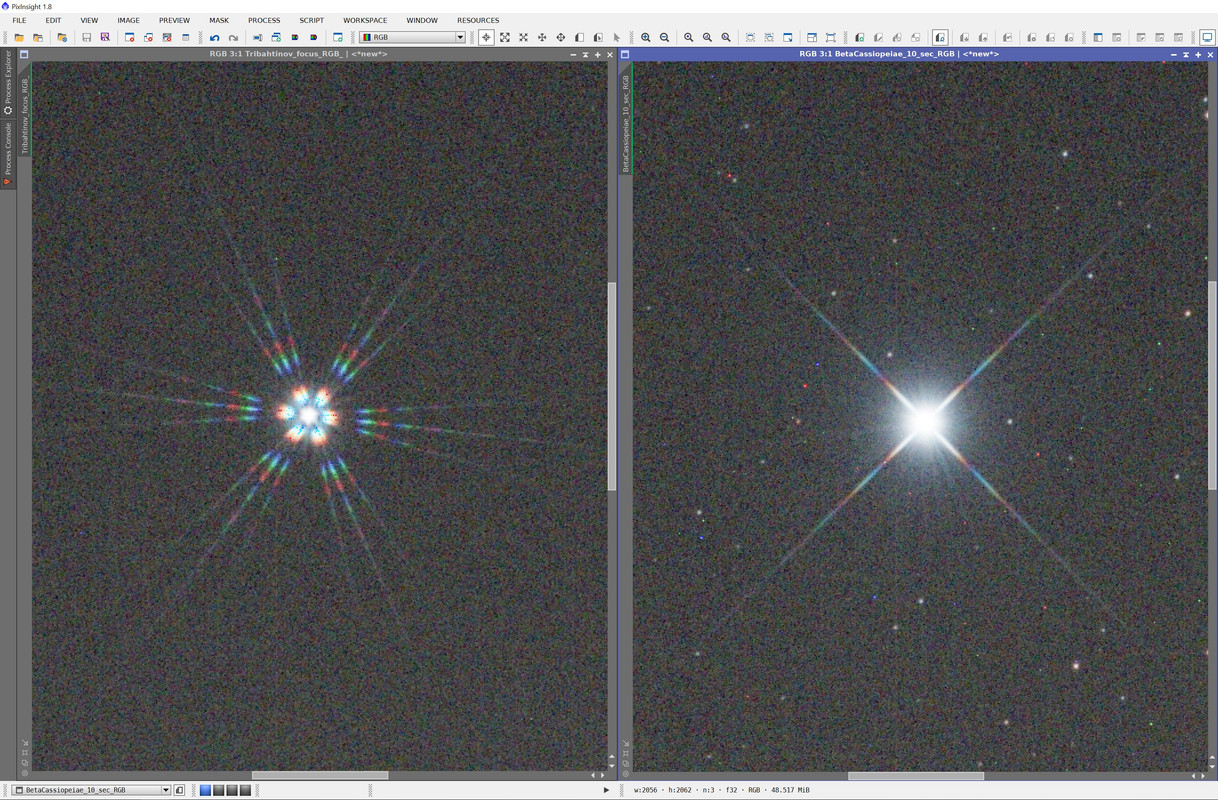Click the small icon beside bottom view selector
1218x800 pixels.
coord(179,790)
